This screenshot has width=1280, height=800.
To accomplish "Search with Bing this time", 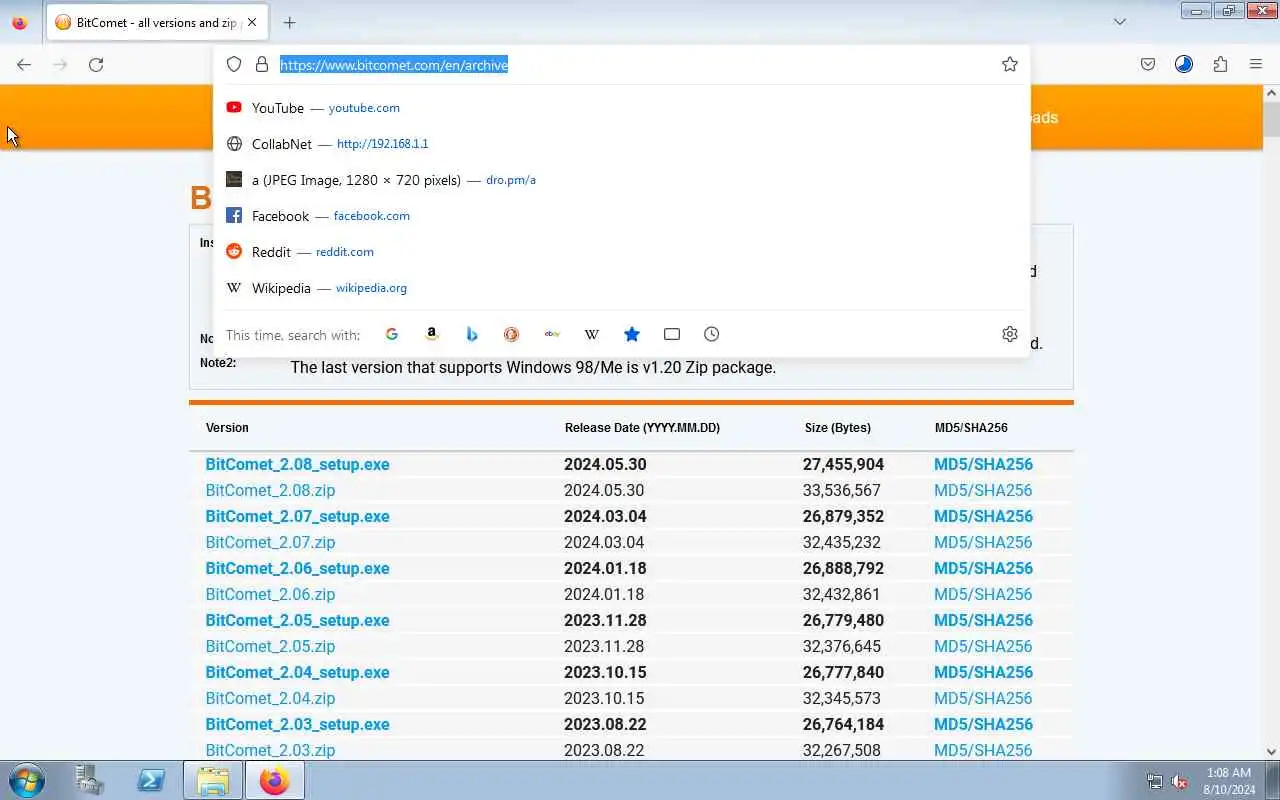I will click(x=472, y=334).
